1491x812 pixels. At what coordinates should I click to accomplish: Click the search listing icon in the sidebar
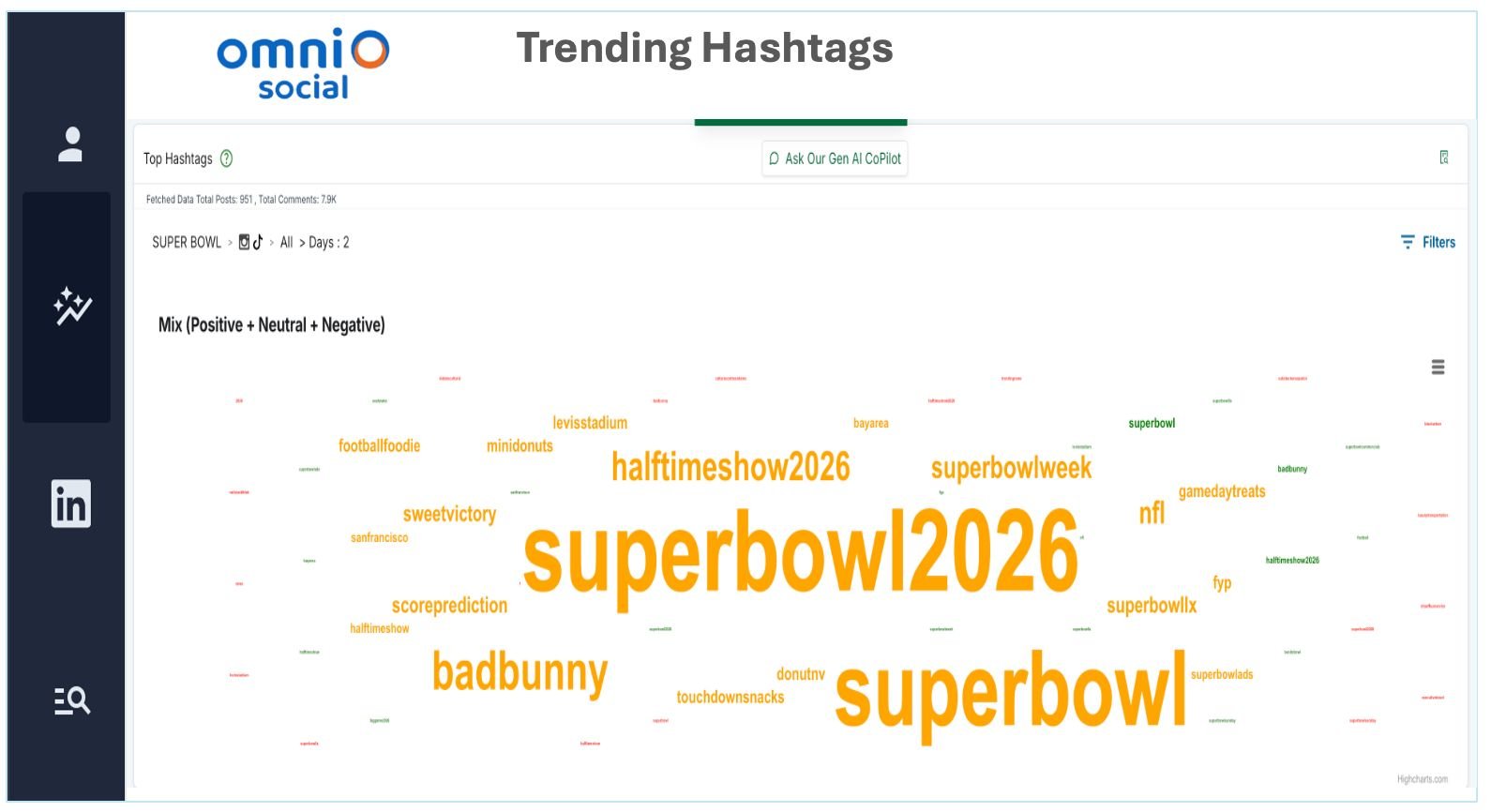point(70,701)
